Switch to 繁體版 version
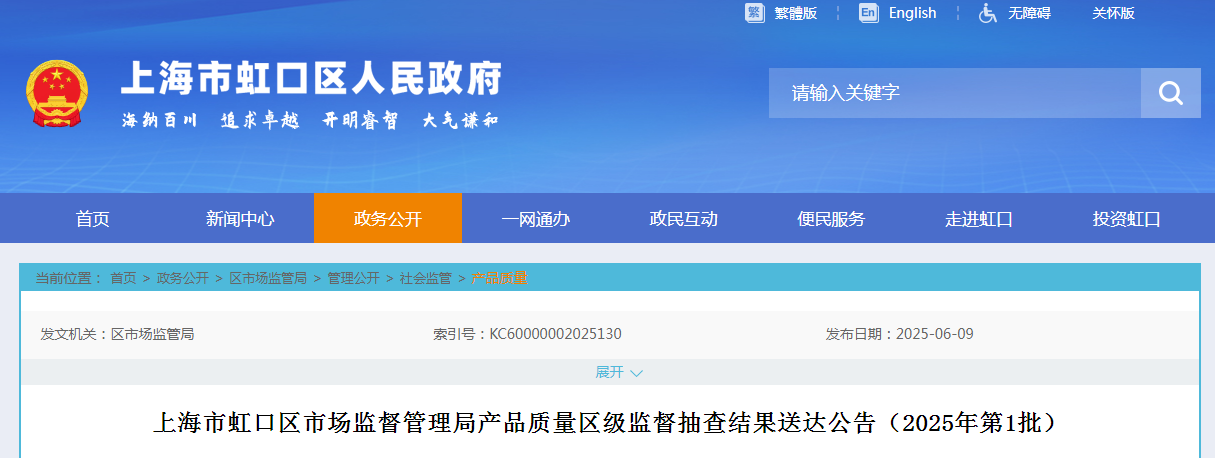The height and width of the screenshot is (458, 1215). click(795, 13)
